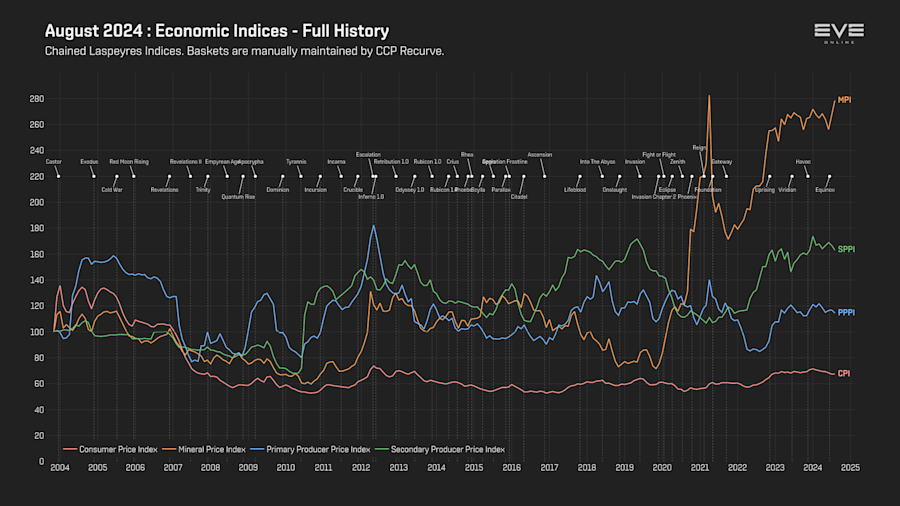Click the Rhea expansion marker label

[467, 155]
